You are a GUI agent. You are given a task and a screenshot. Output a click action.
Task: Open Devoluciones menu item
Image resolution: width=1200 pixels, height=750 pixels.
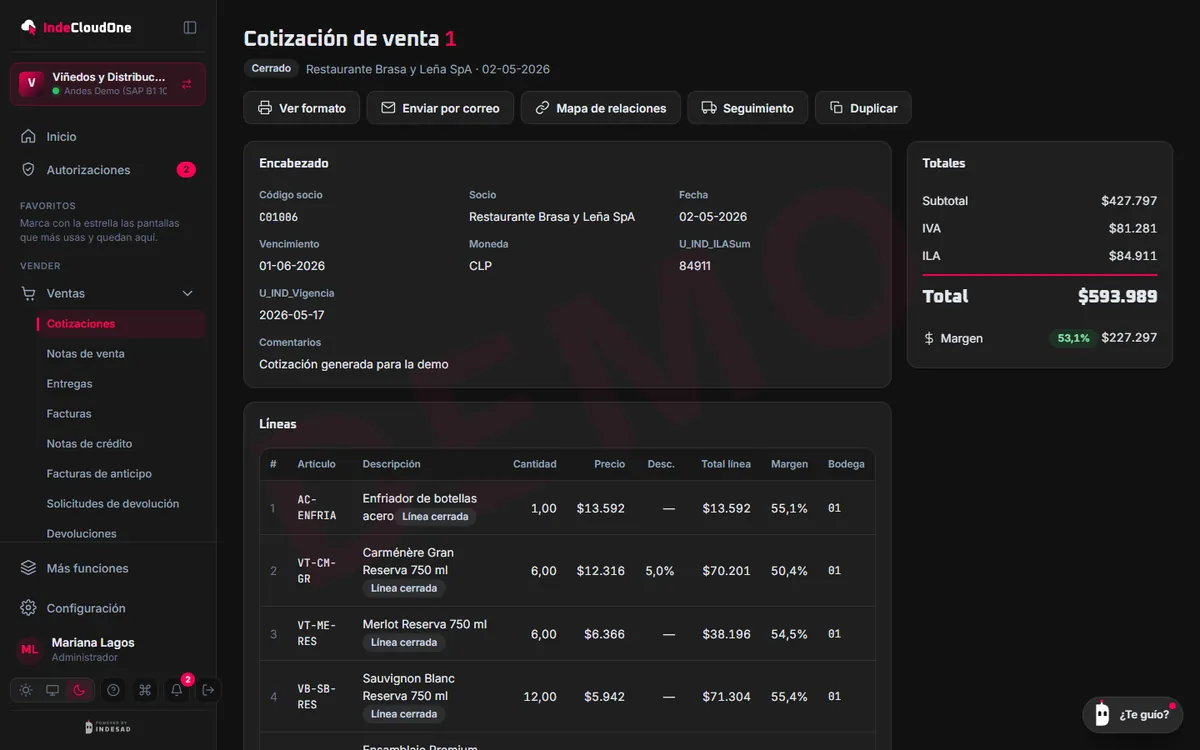(x=81, y=534)
